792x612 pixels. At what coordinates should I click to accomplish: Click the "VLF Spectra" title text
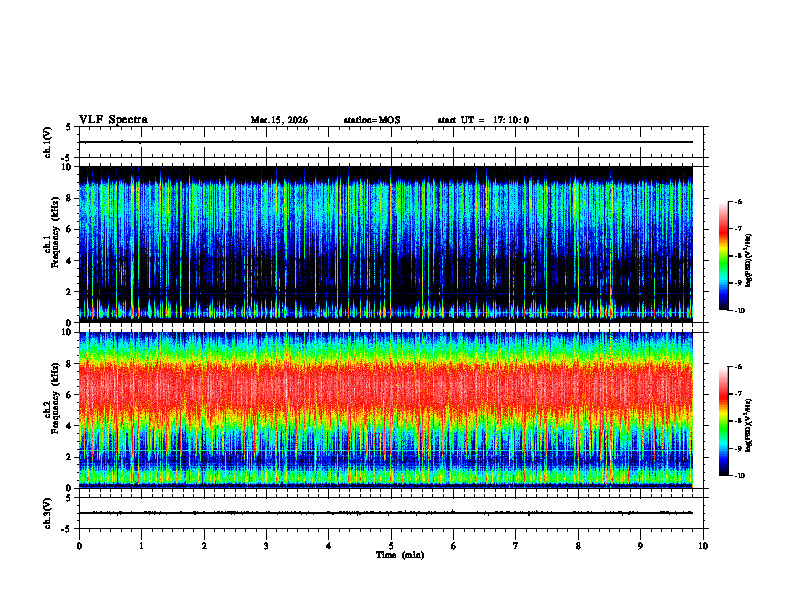pos(113,120)
